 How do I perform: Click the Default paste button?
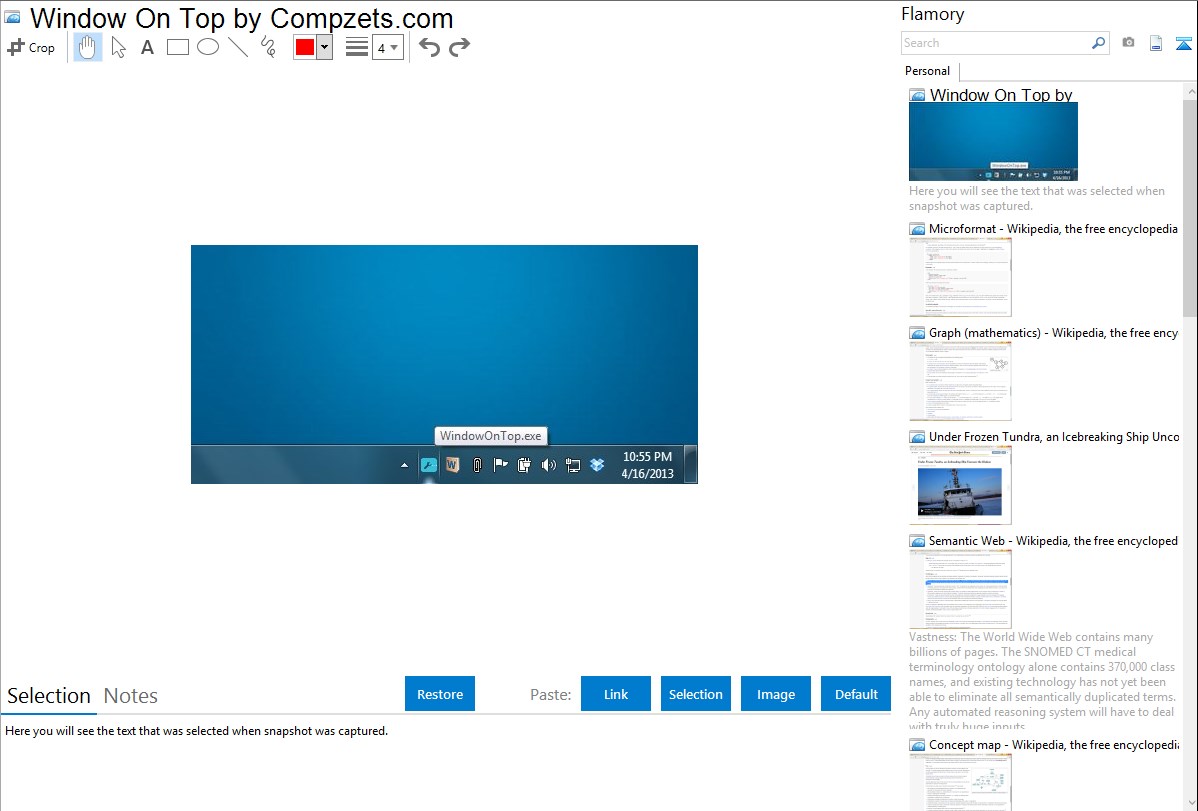[x=856, y=694]
